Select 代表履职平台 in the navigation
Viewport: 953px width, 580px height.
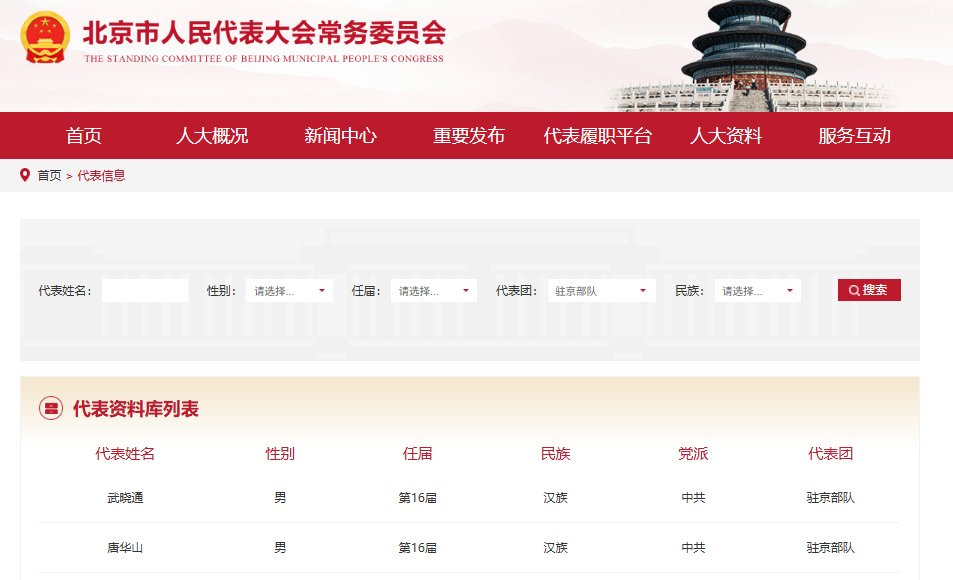coord(597,136)
